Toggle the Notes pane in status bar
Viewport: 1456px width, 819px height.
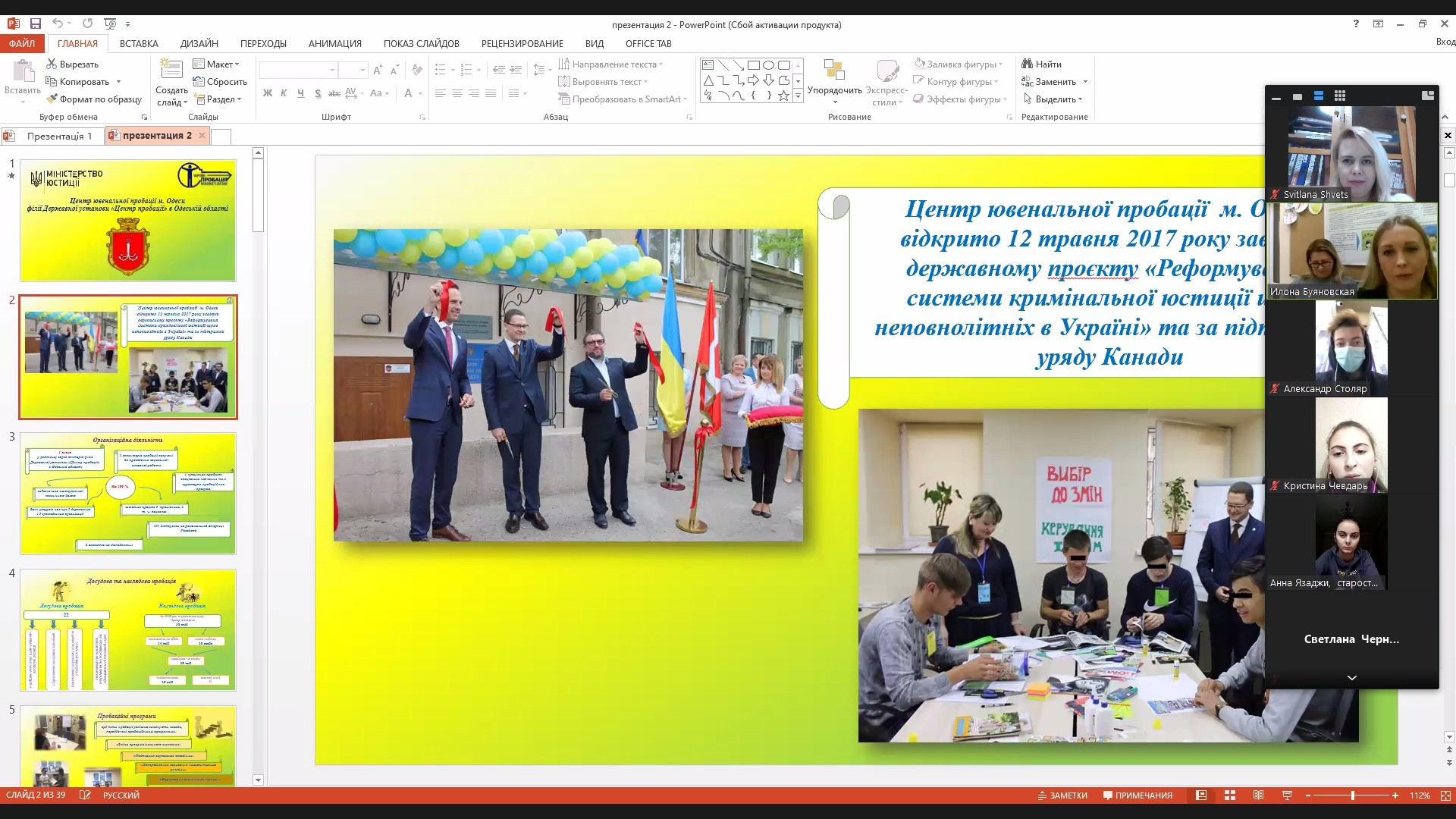pyautogui.click(x=1062, y=795)
